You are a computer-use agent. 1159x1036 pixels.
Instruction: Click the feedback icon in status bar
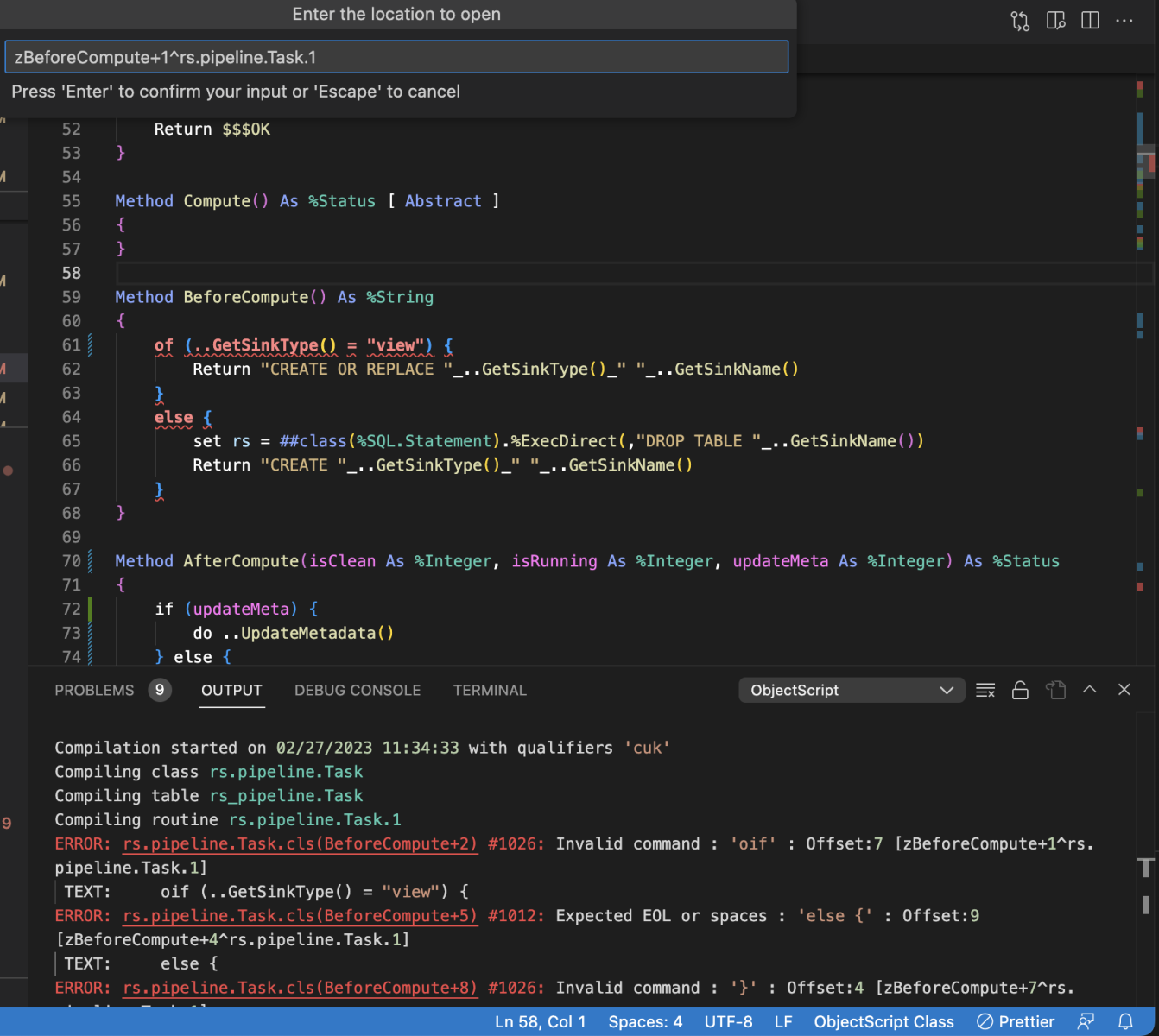coord(1086,1021)
